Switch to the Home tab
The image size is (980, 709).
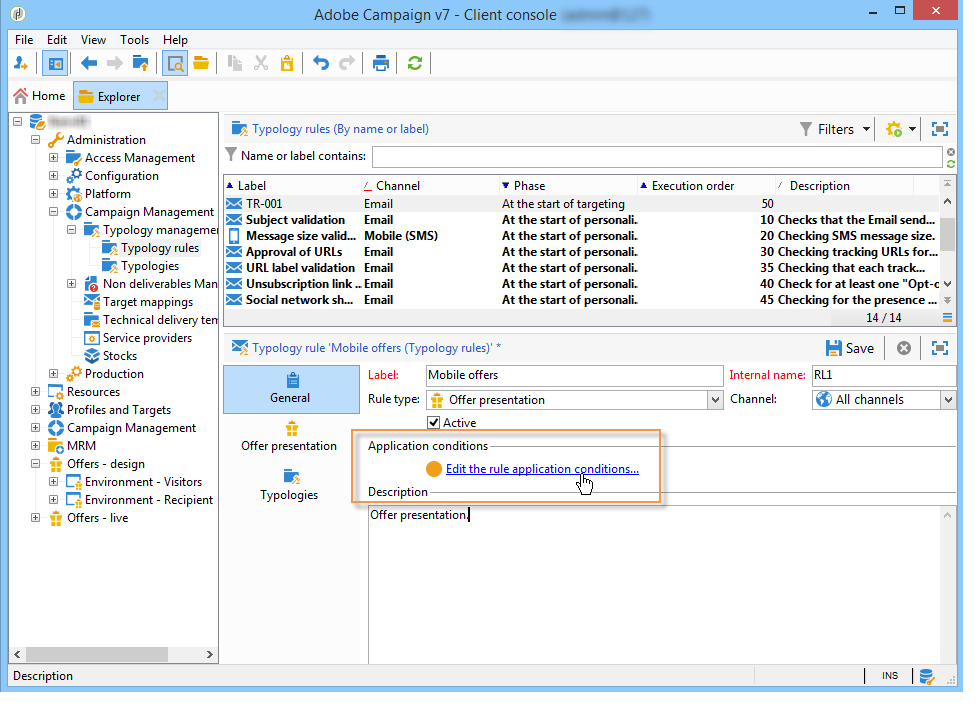pyautogui.click(x=39, y=96)
